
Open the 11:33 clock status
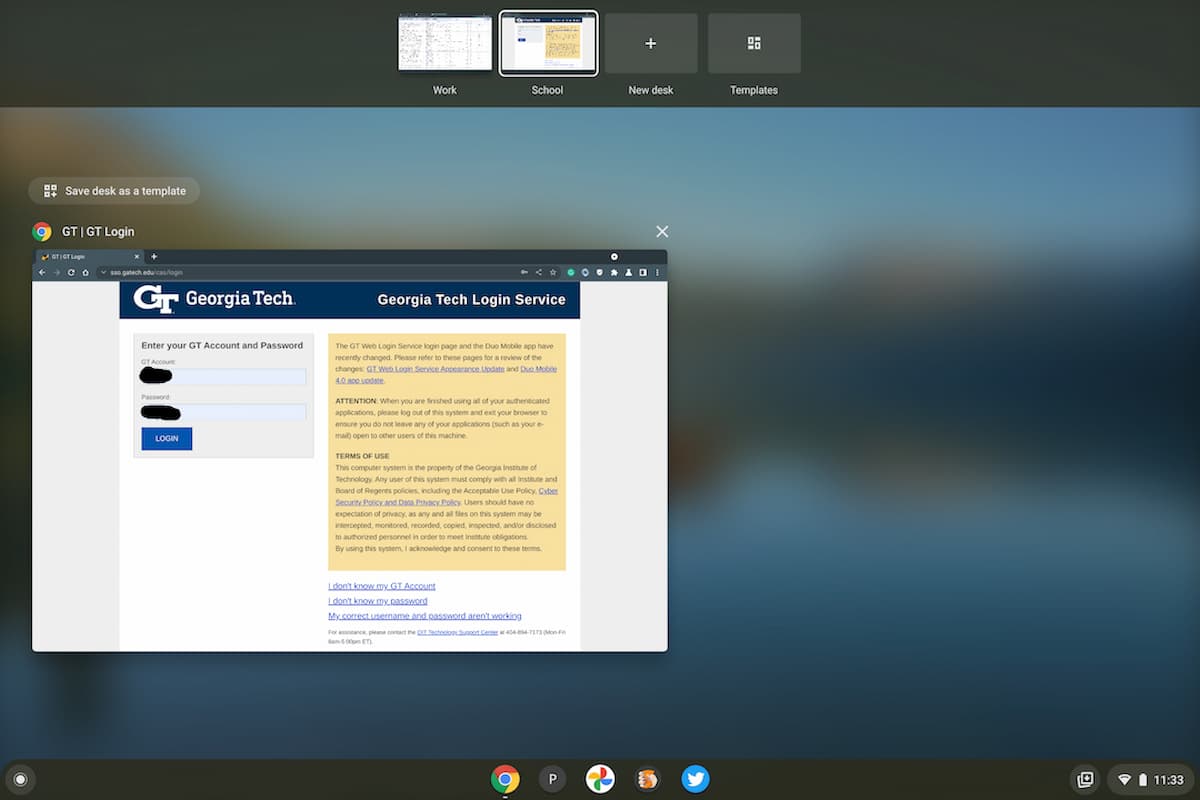[1168, 780]
